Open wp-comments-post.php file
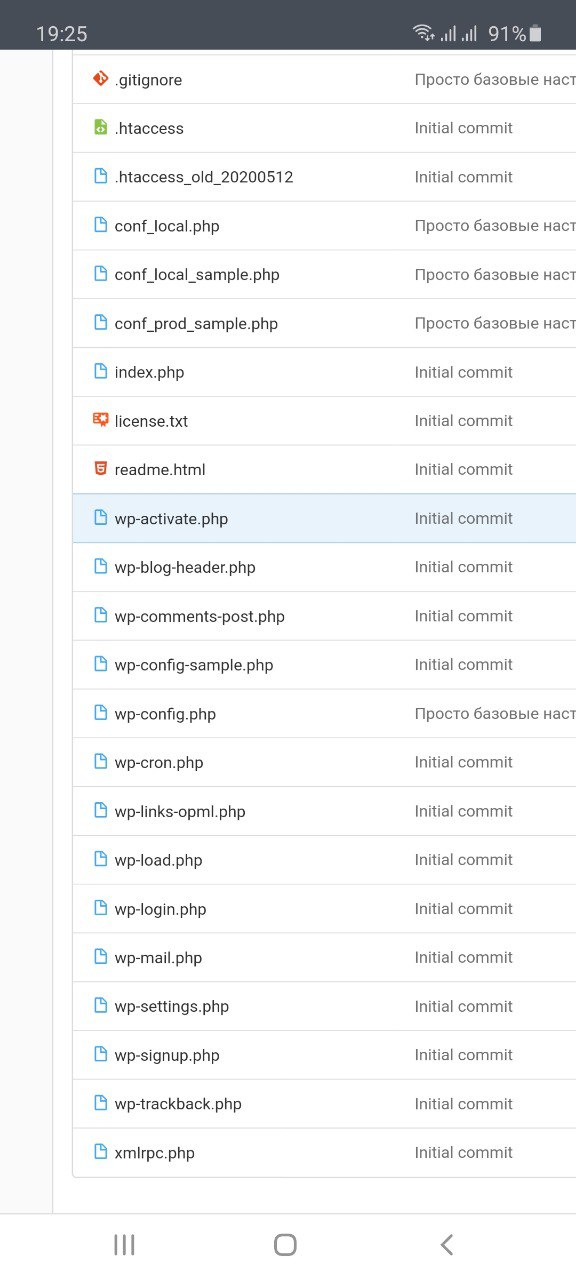The image size is (576, 1280). [x=200, y=616]
